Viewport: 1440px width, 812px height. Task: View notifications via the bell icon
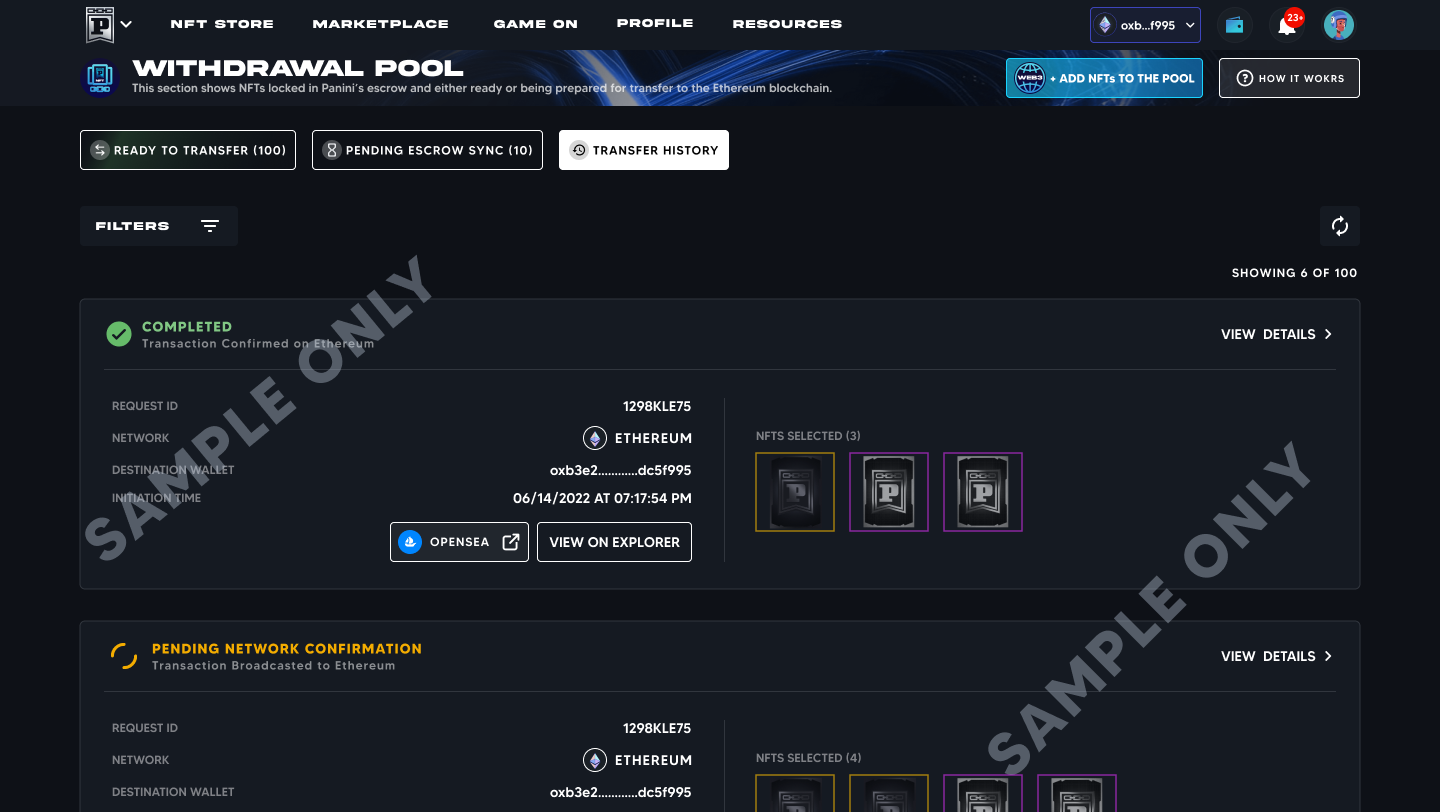tap(1287, 25)
